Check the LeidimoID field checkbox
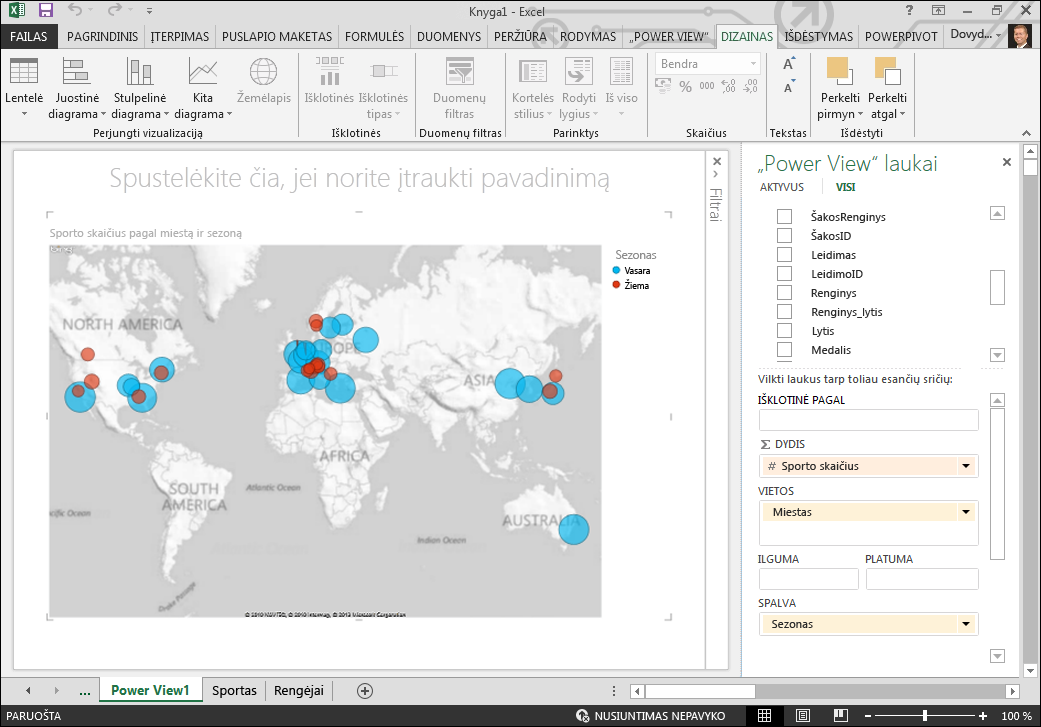 coord(785,274)
